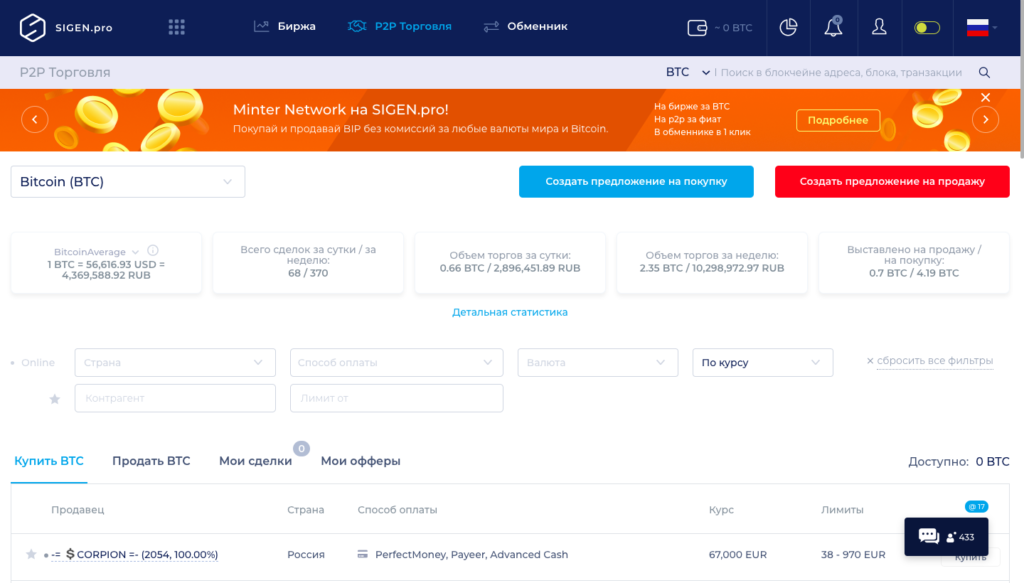Click the Курс column header
1024x583 pixels.
click(721, 510)
